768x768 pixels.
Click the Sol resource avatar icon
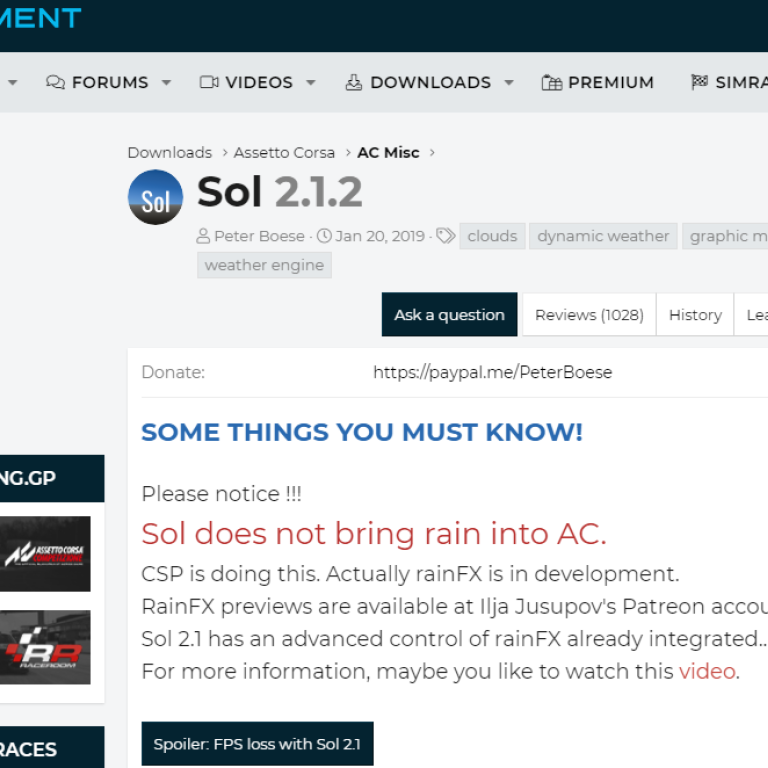tap(155, 197)
